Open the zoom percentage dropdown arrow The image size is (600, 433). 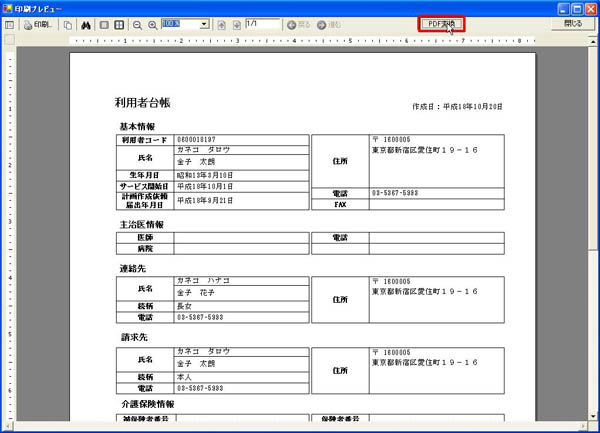tap(204, 24)
